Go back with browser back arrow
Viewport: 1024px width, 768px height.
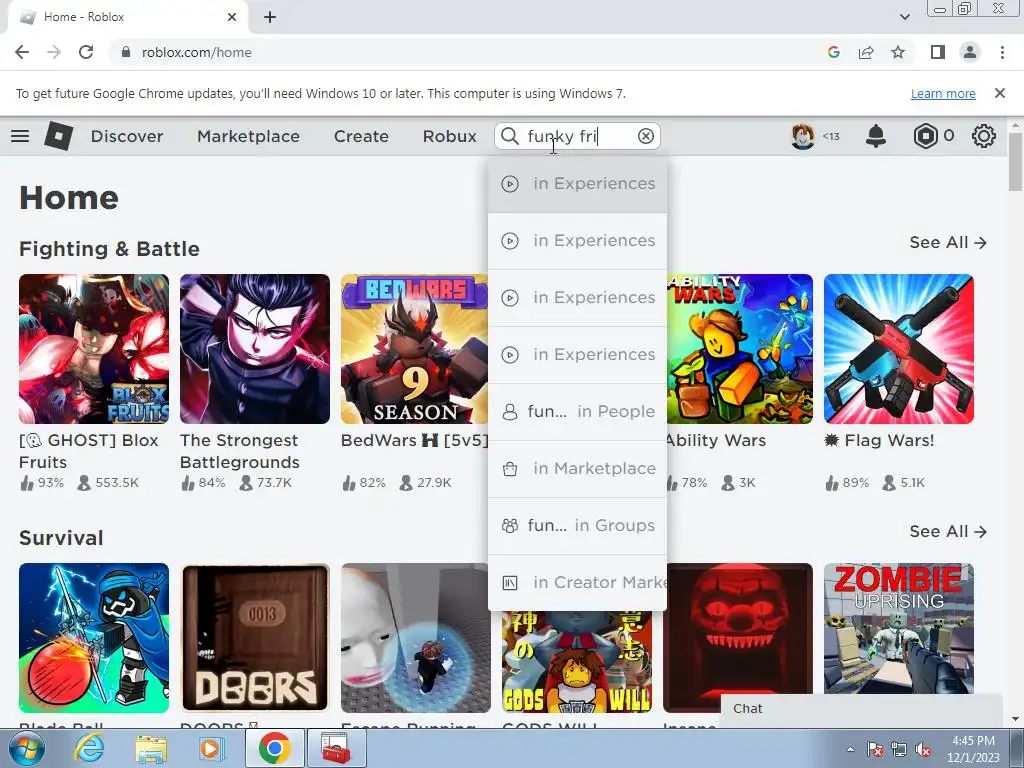tap(22, 52)
